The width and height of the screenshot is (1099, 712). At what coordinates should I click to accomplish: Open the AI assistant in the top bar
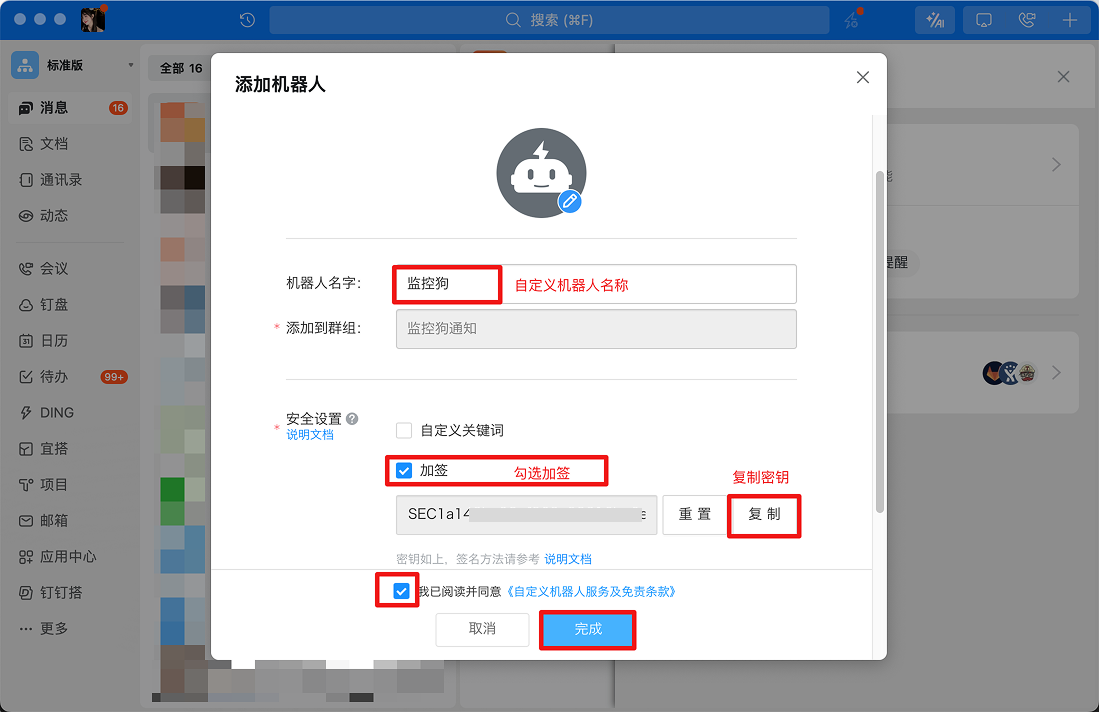[x=934, y=20]
